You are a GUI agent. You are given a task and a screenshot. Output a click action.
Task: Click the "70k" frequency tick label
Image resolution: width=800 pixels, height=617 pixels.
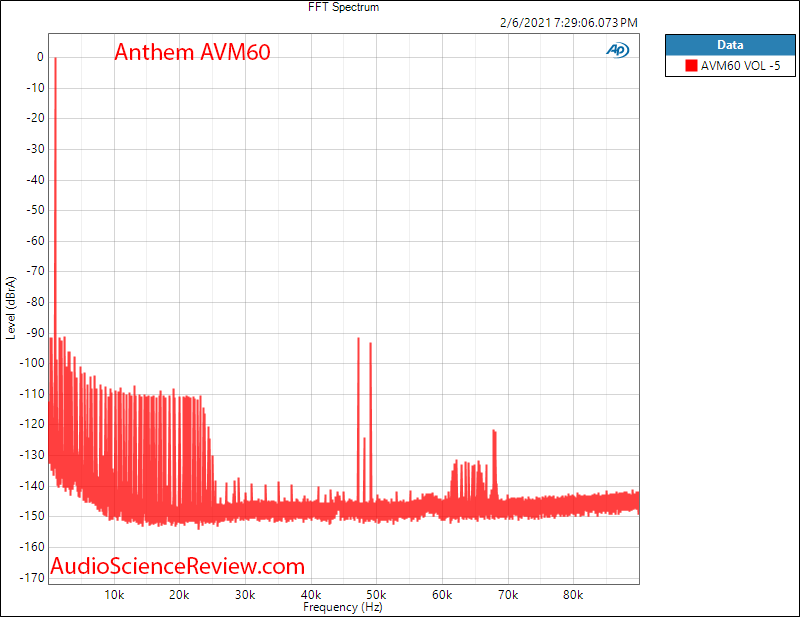click(508, 595)
